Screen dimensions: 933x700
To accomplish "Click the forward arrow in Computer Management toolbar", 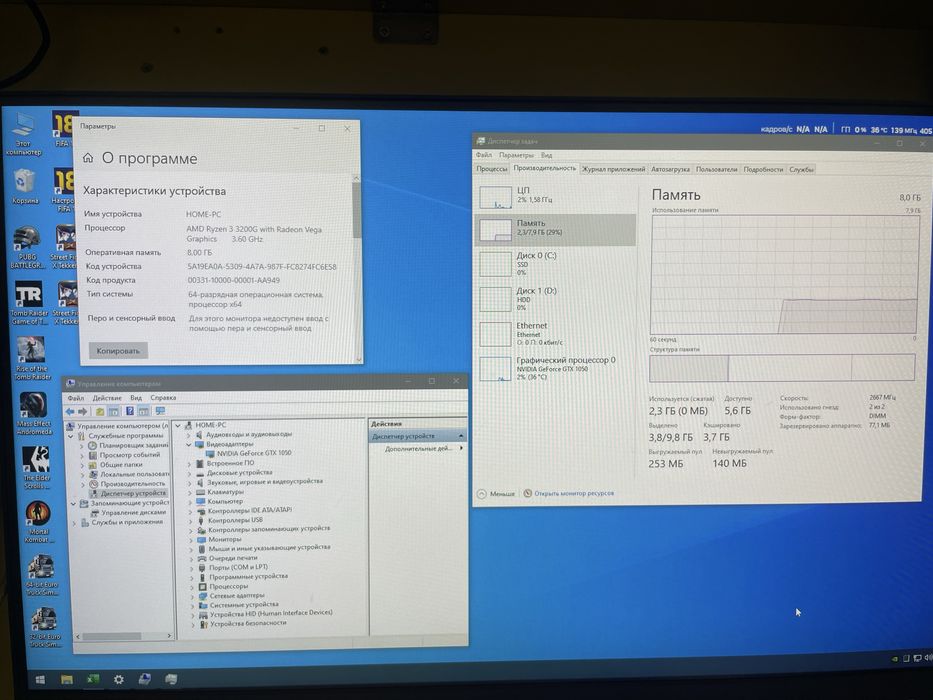I will 83,411.
